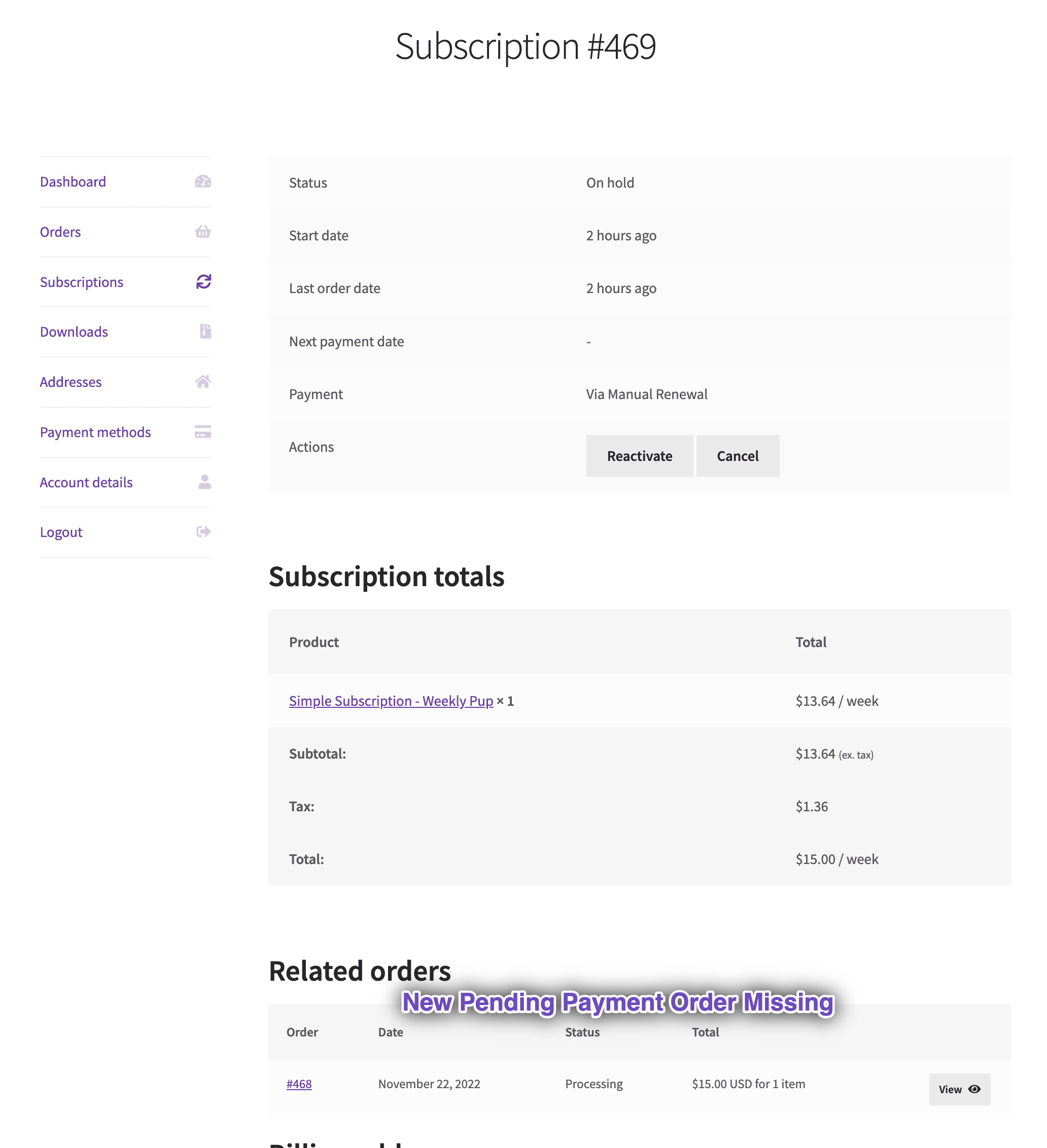The width and height of the screenshot is (1047, 1148).
Task: Click the eye icon in the View button
Action: point(974,1089)
